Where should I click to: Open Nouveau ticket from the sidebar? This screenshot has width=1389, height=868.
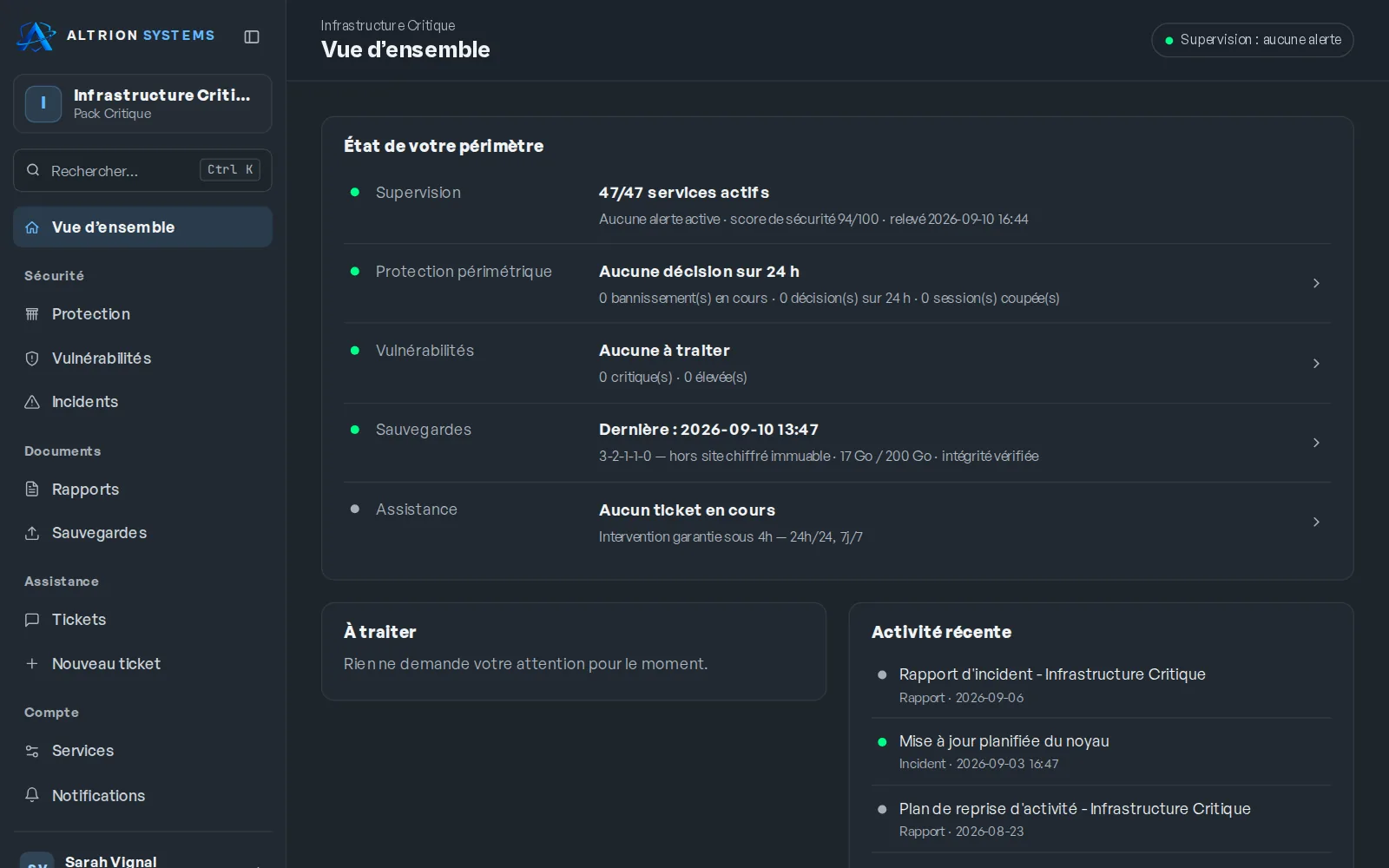pyautogui.click(x=142, y=664)
